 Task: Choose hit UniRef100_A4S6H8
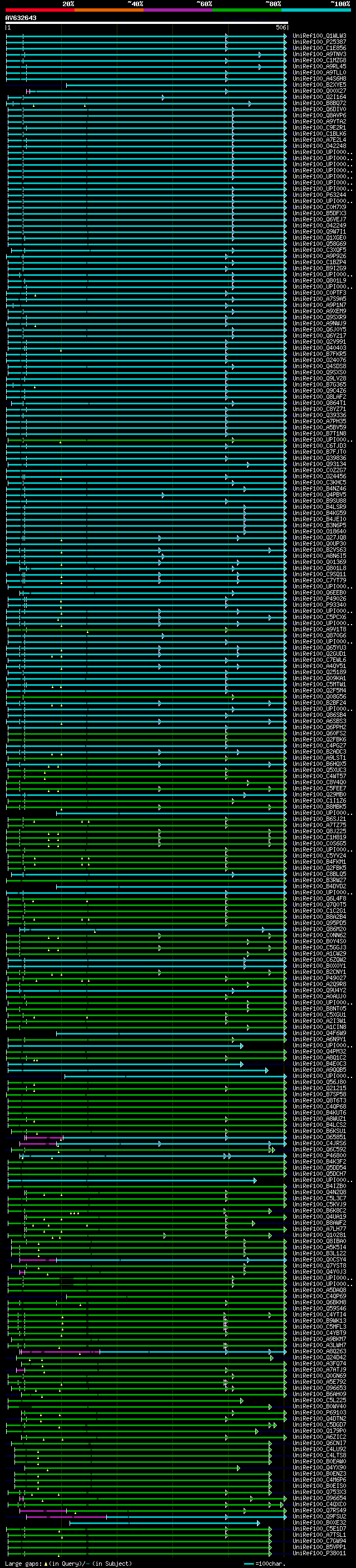pyautogui.click(x=319, y=78)
